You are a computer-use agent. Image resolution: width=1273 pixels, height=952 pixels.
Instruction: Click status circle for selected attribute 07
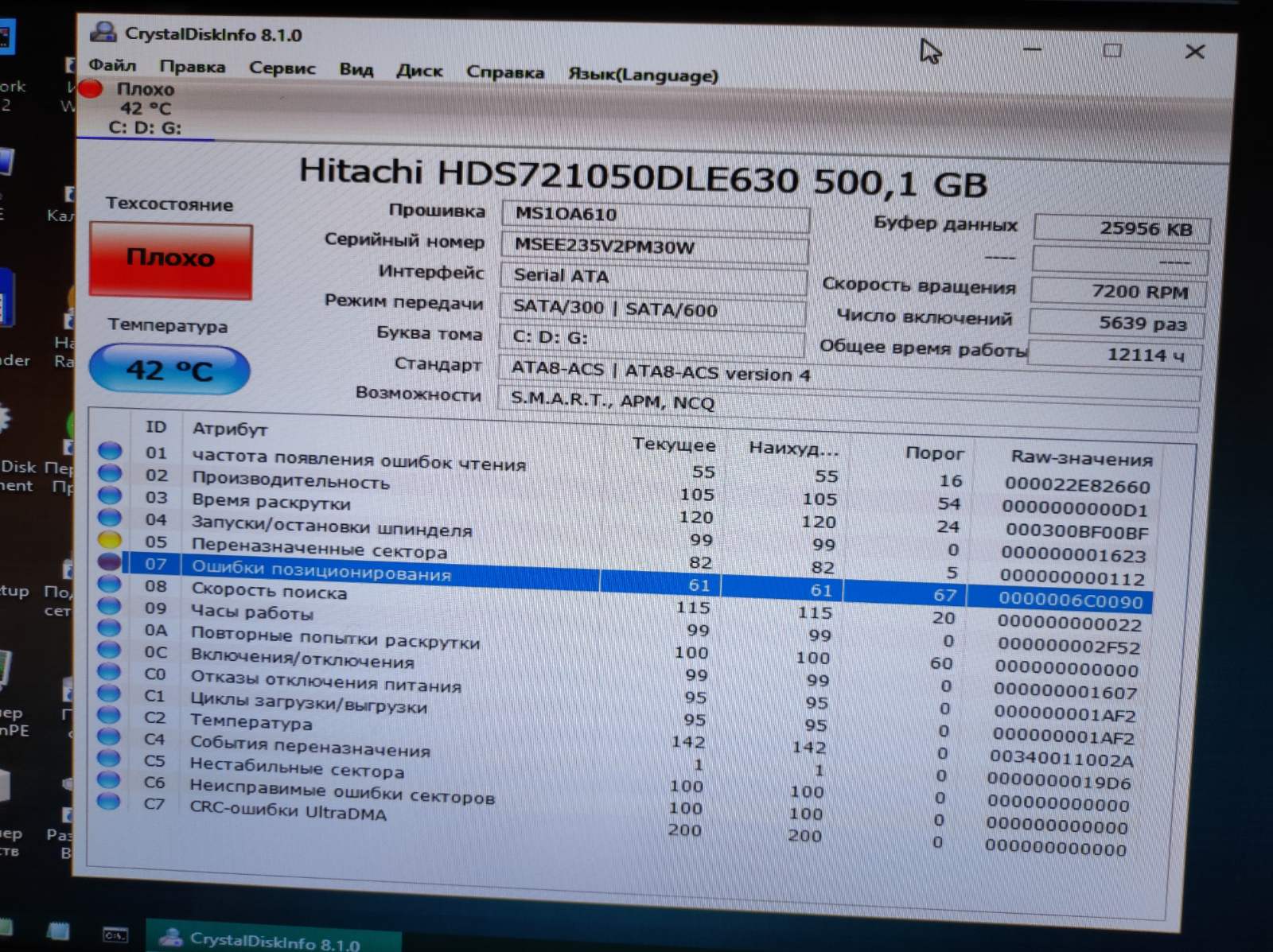110,561
